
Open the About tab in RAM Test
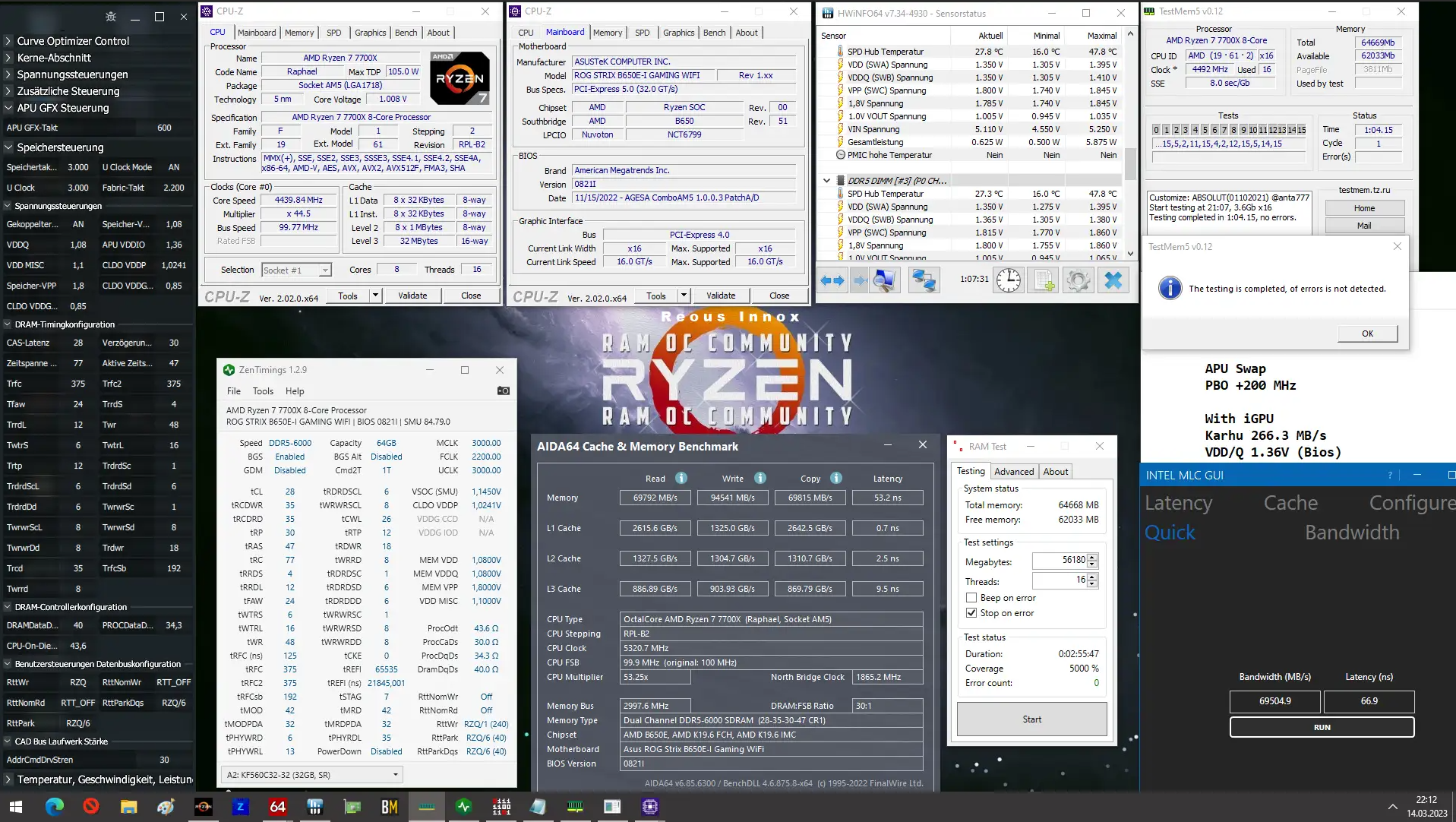(1055, 472)
